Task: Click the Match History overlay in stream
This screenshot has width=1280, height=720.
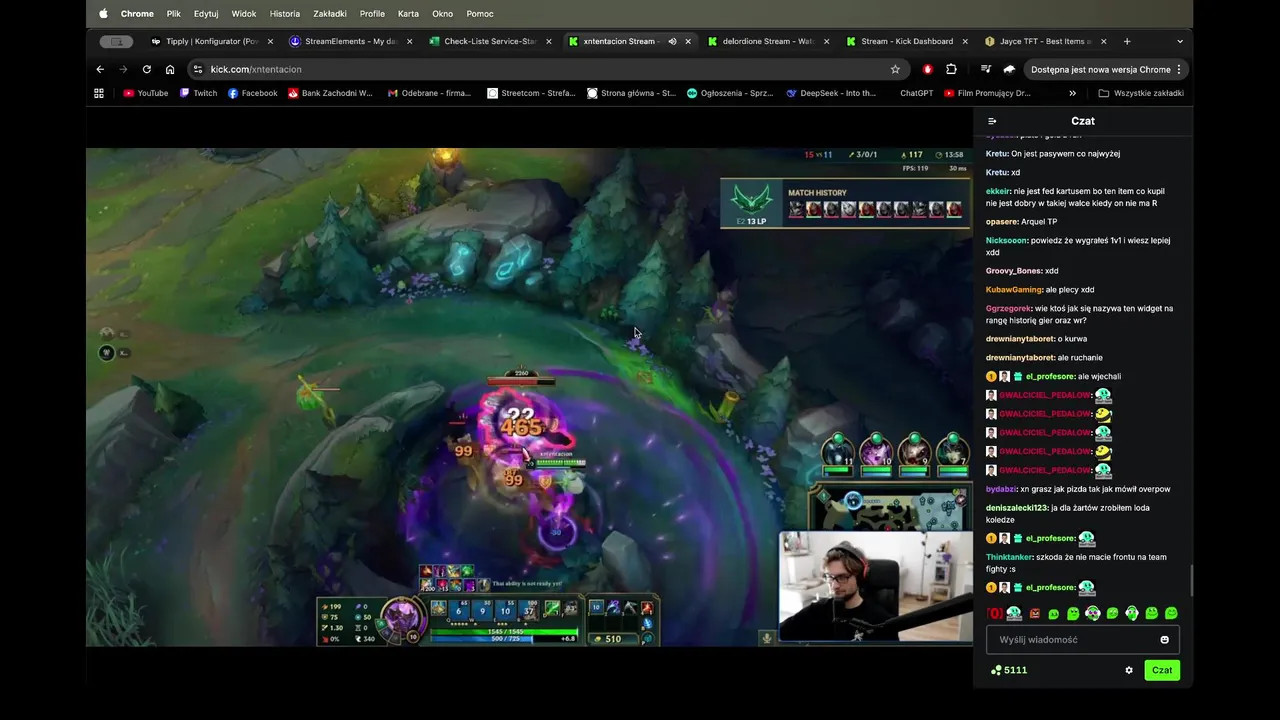Action: point(846,203)
